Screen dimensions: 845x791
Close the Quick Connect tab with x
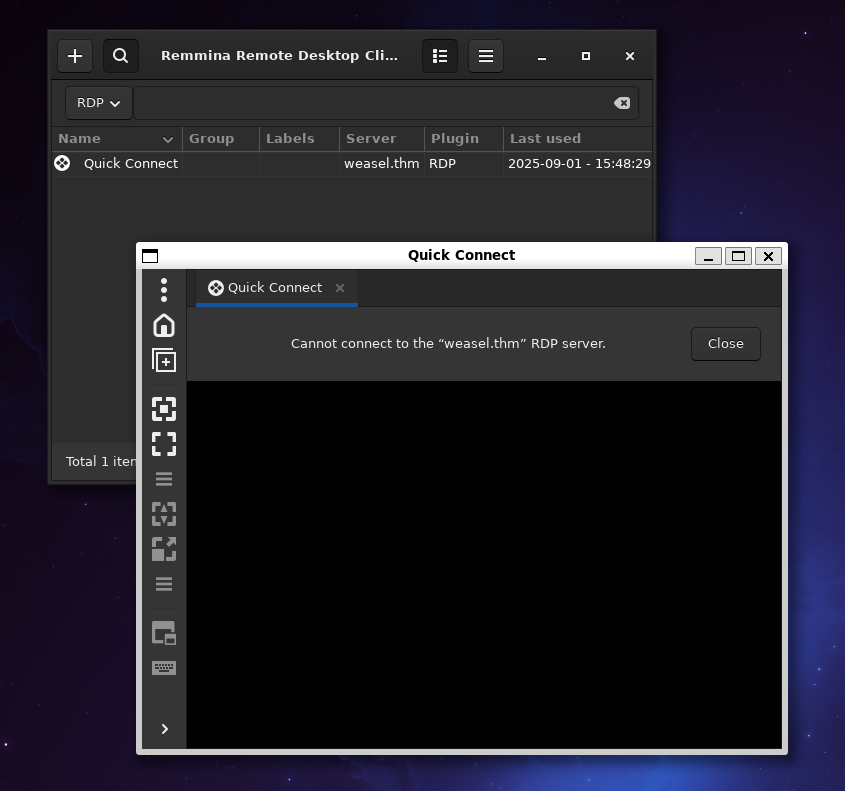(x=340, y=288)
